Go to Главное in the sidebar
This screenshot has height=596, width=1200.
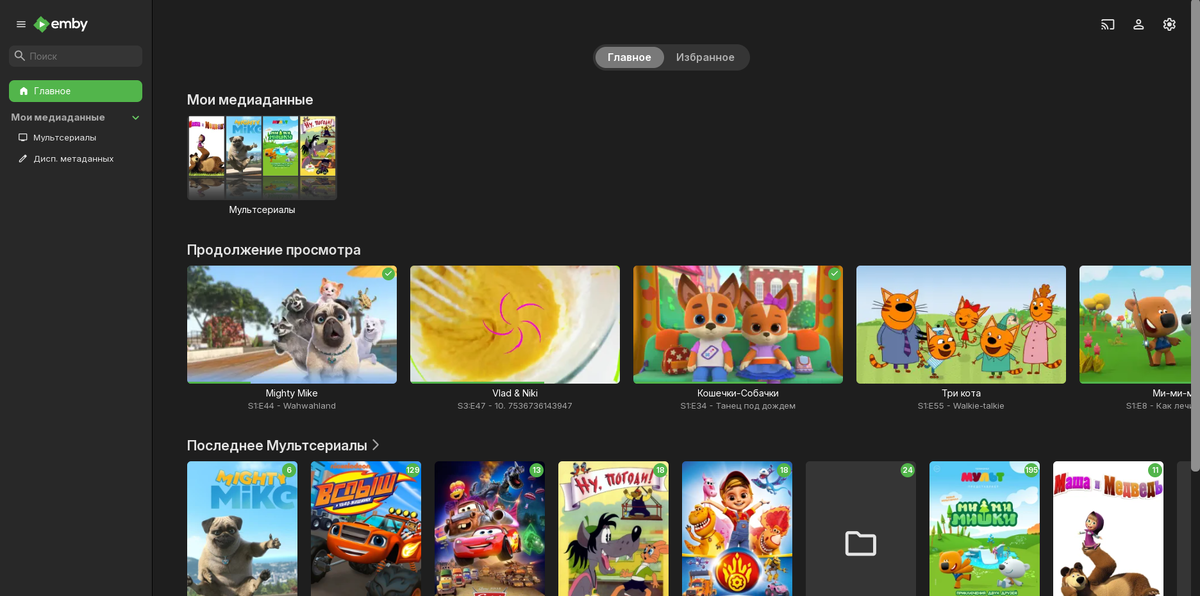point(75,91)
